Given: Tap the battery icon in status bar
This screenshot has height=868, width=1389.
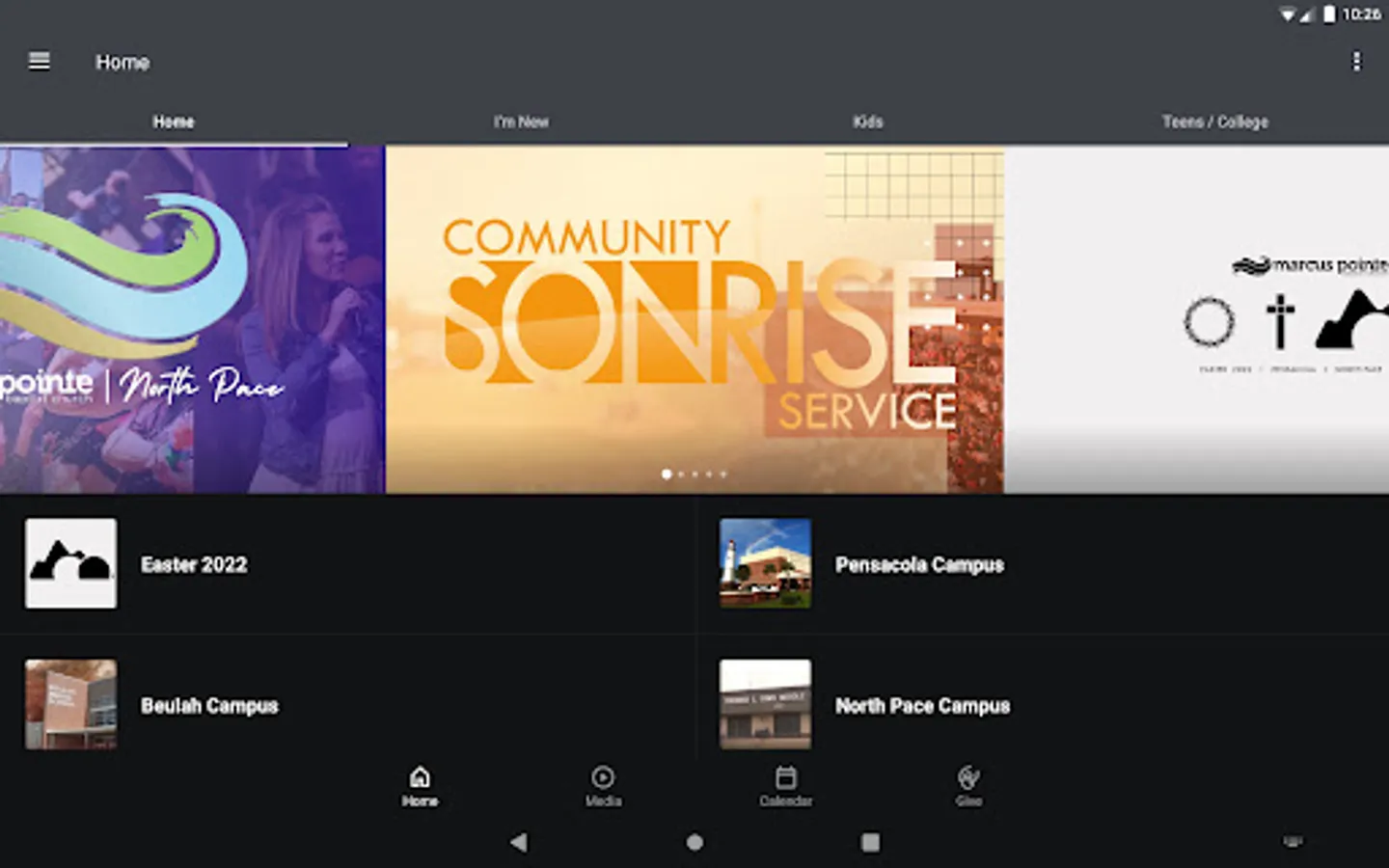Looking at the screenshot, I should (x=1329, y=14).
